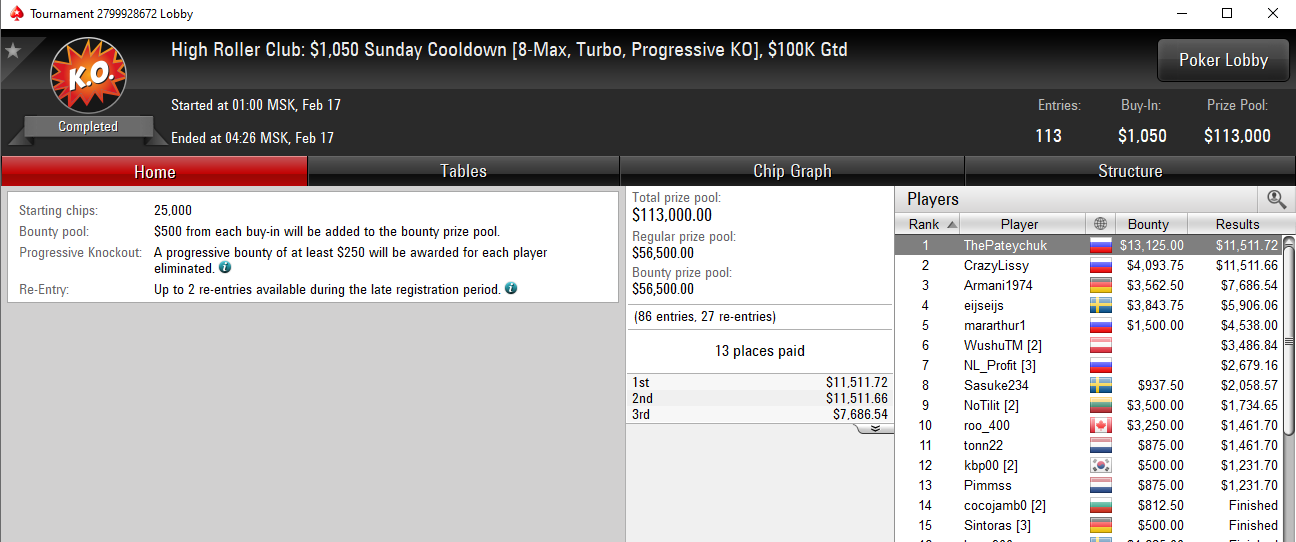Click the favorite star icon in top-left corner

(x=13, y=51)
